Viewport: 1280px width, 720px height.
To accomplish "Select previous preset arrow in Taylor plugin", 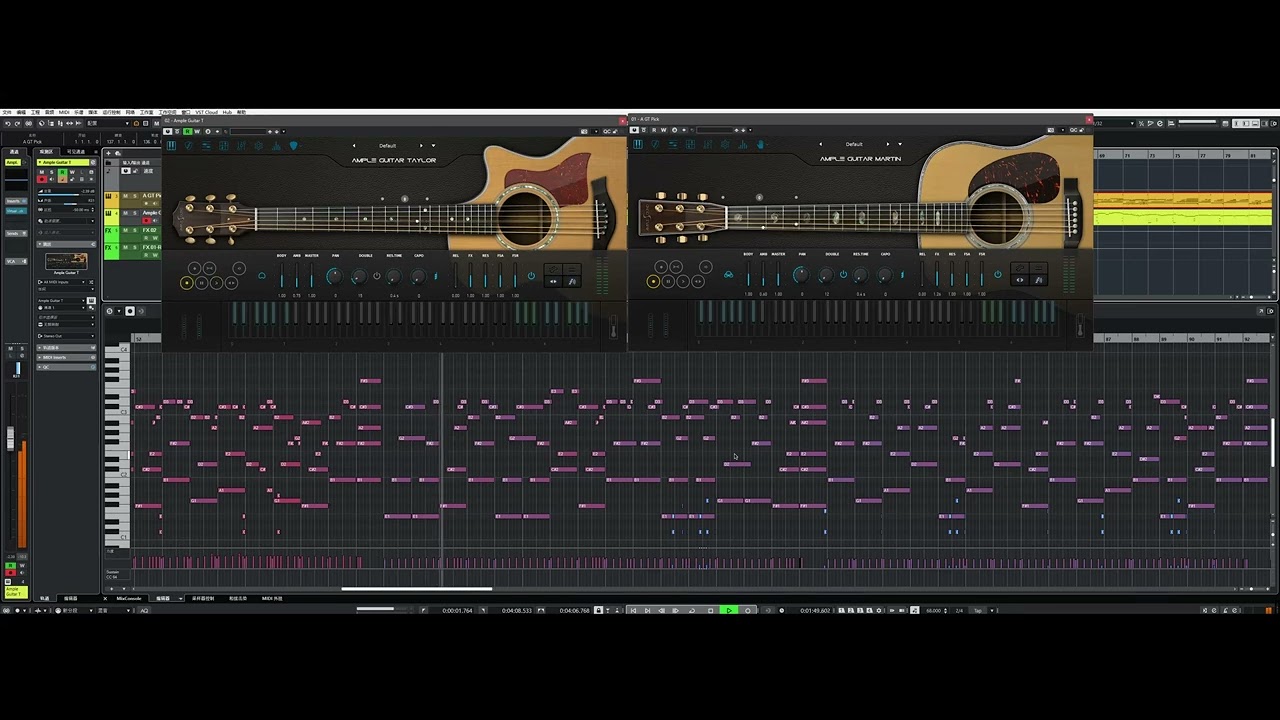I will pyautogui.click(x=354, y=146).
